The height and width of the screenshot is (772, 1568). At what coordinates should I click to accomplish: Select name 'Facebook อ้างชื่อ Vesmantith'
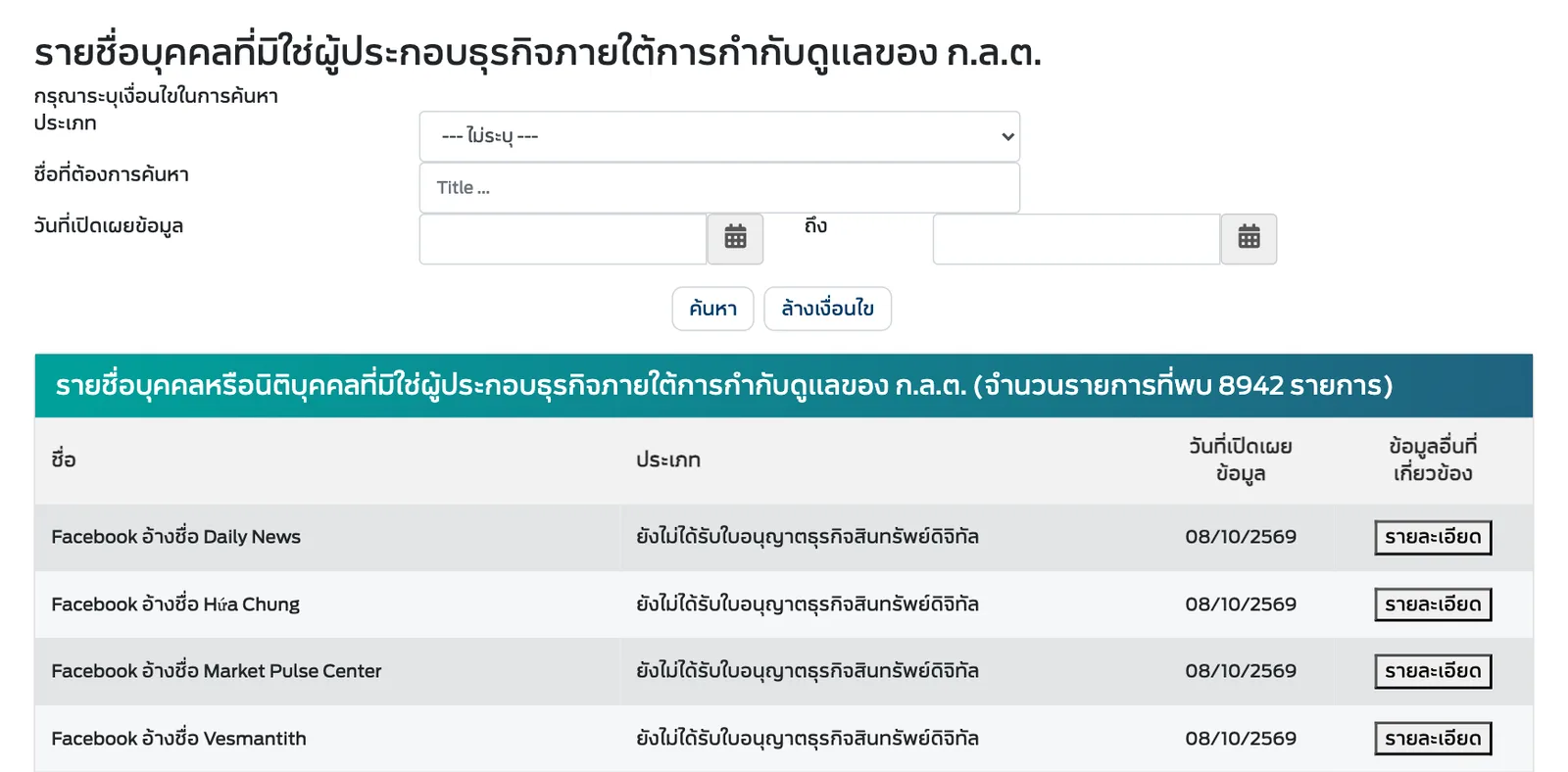(178, 739)
